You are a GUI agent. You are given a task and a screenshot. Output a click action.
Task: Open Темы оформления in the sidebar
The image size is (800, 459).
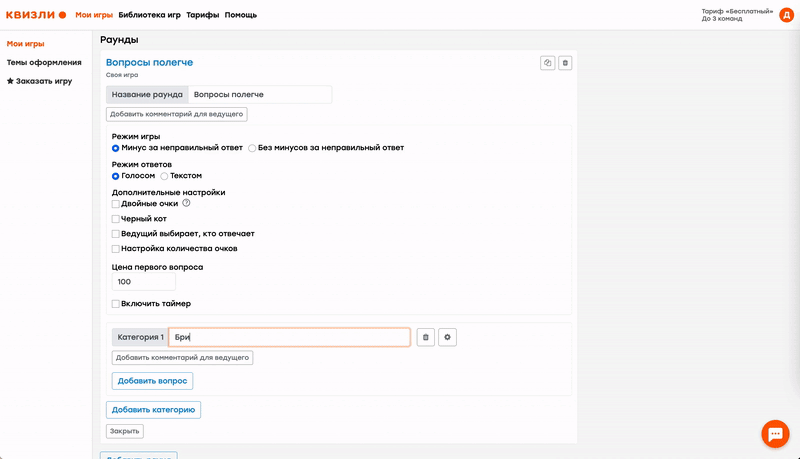[x=44, y=62]
